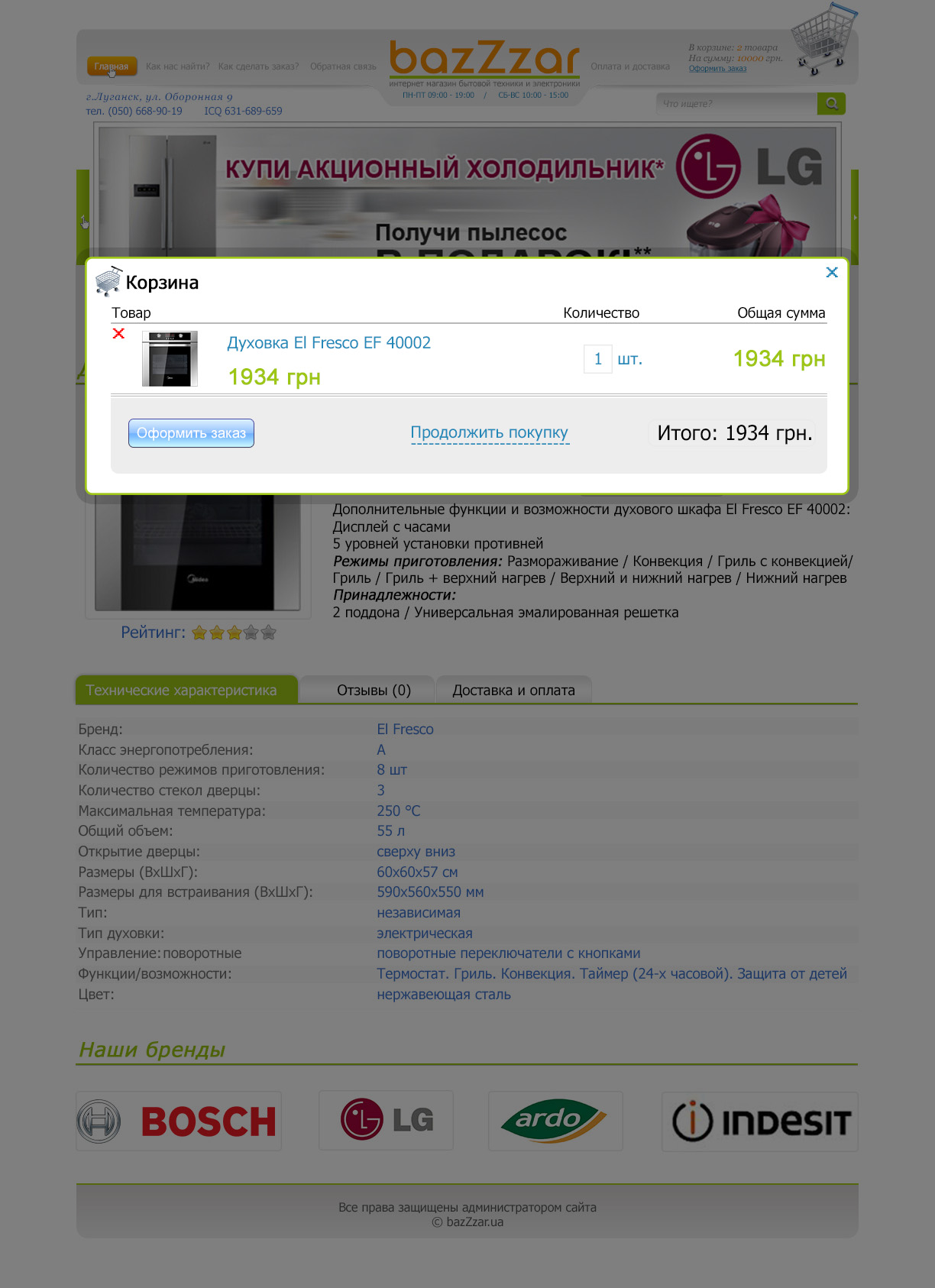Slide banner to the previous slide arrow

click(84, 222)
